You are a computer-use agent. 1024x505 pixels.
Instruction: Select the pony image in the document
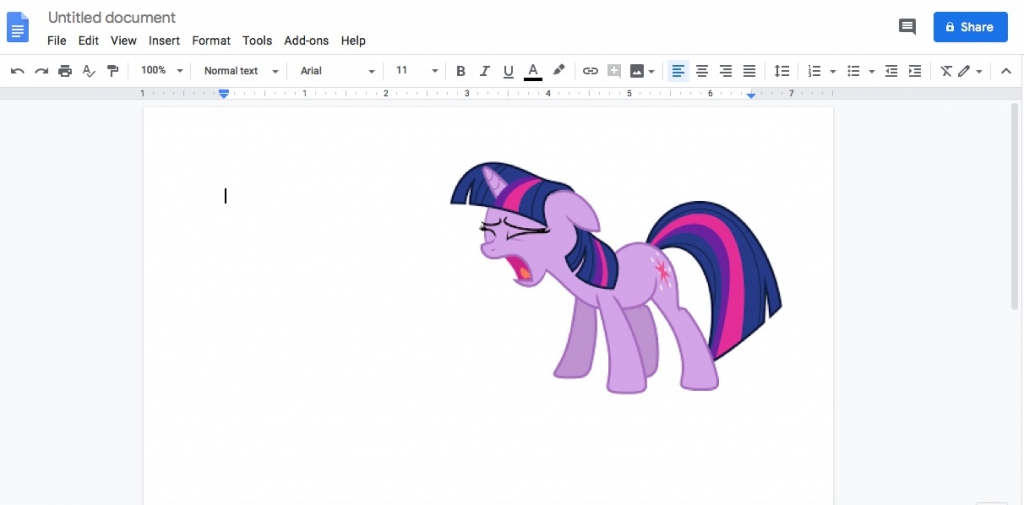pyautogui.click(x=616, y=278)
